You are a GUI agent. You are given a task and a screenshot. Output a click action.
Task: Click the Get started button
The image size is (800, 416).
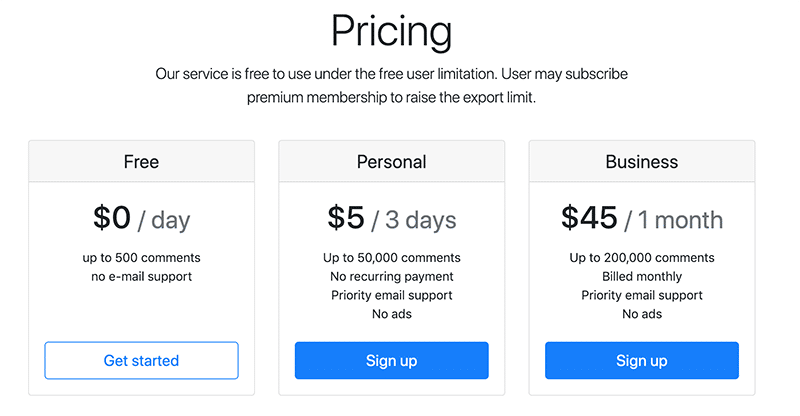click(x=141, y=360)
